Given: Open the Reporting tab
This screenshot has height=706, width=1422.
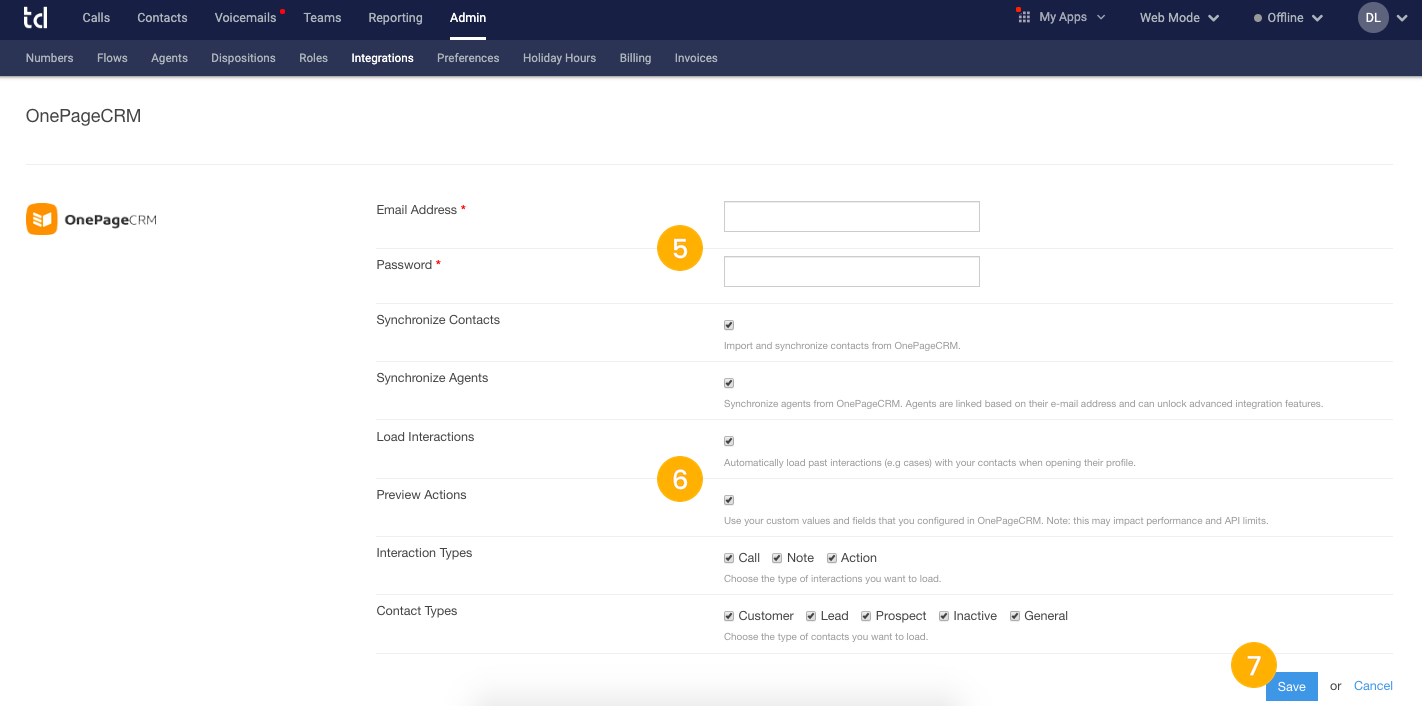Looking at the screenshot, I should point(395,17).
